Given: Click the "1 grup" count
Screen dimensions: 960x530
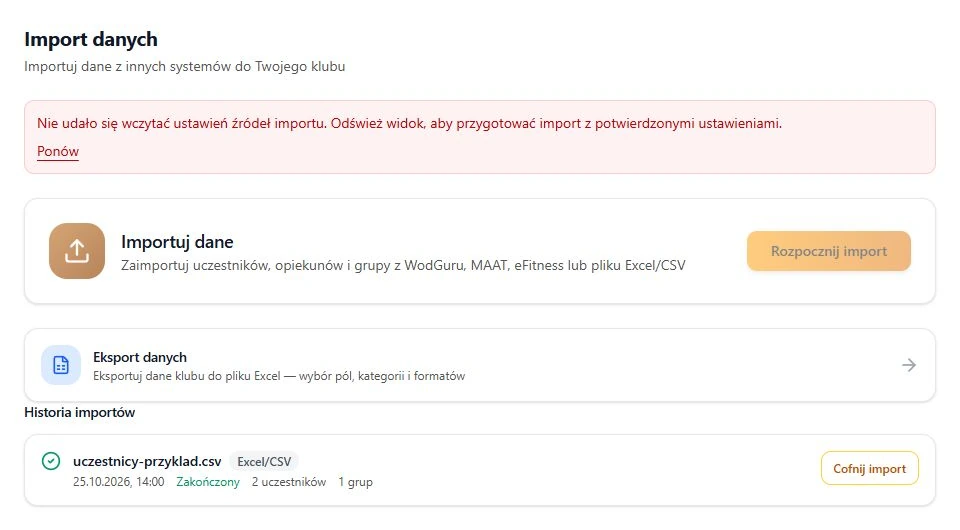Looking at the screenshot, I should pos(355,482).
